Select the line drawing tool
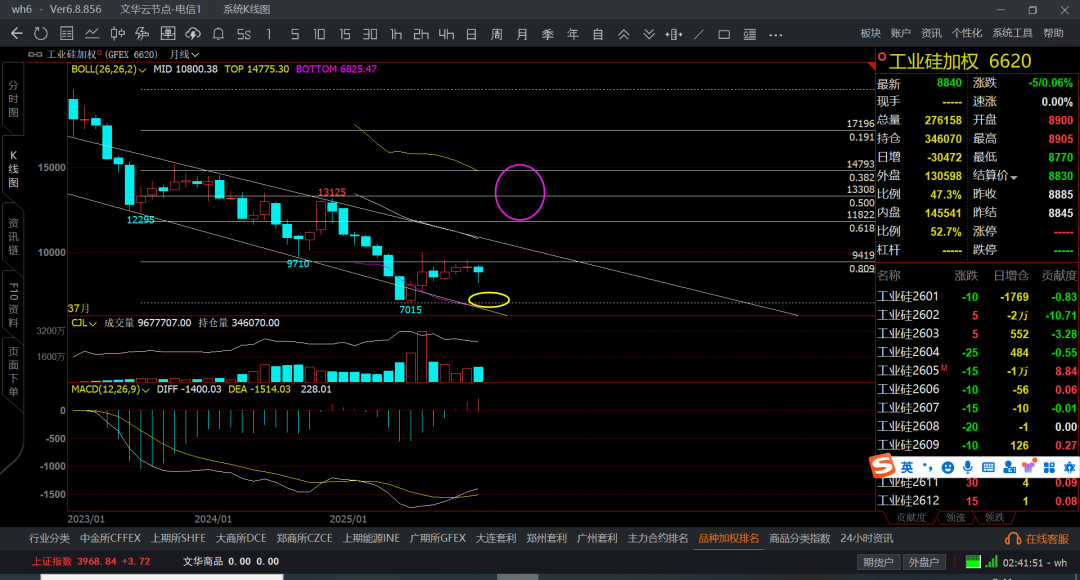The width and height of the screenshot is (1080, 580). pyautogui.click(x=699, y=34)
